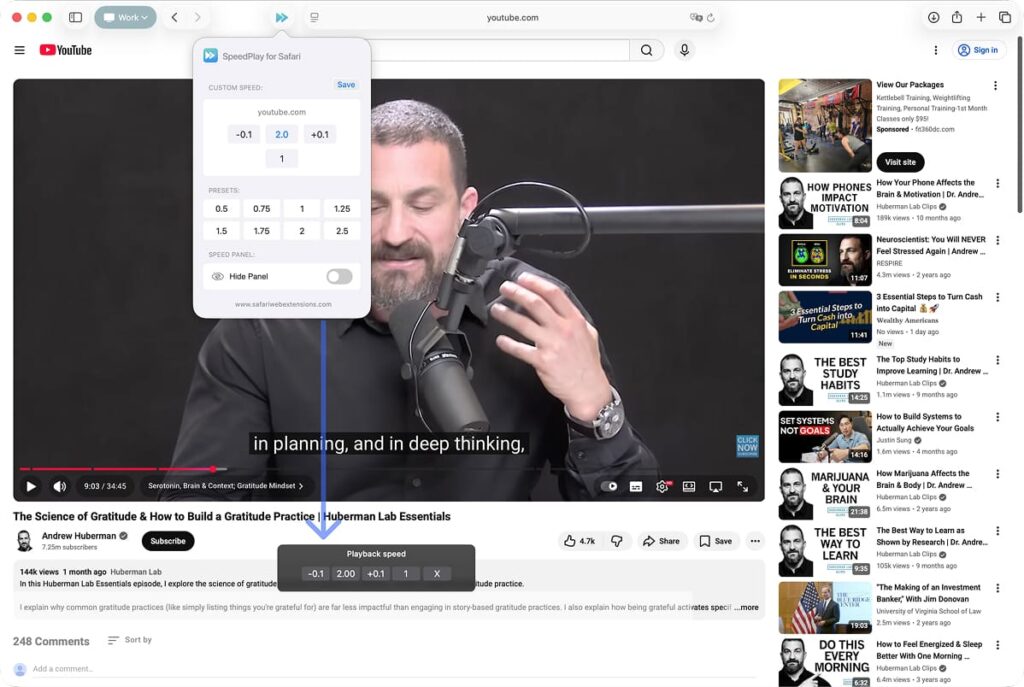Screen dimensions: 1024x687
Task: Click the Subscribe button
Action: [168, 541]
